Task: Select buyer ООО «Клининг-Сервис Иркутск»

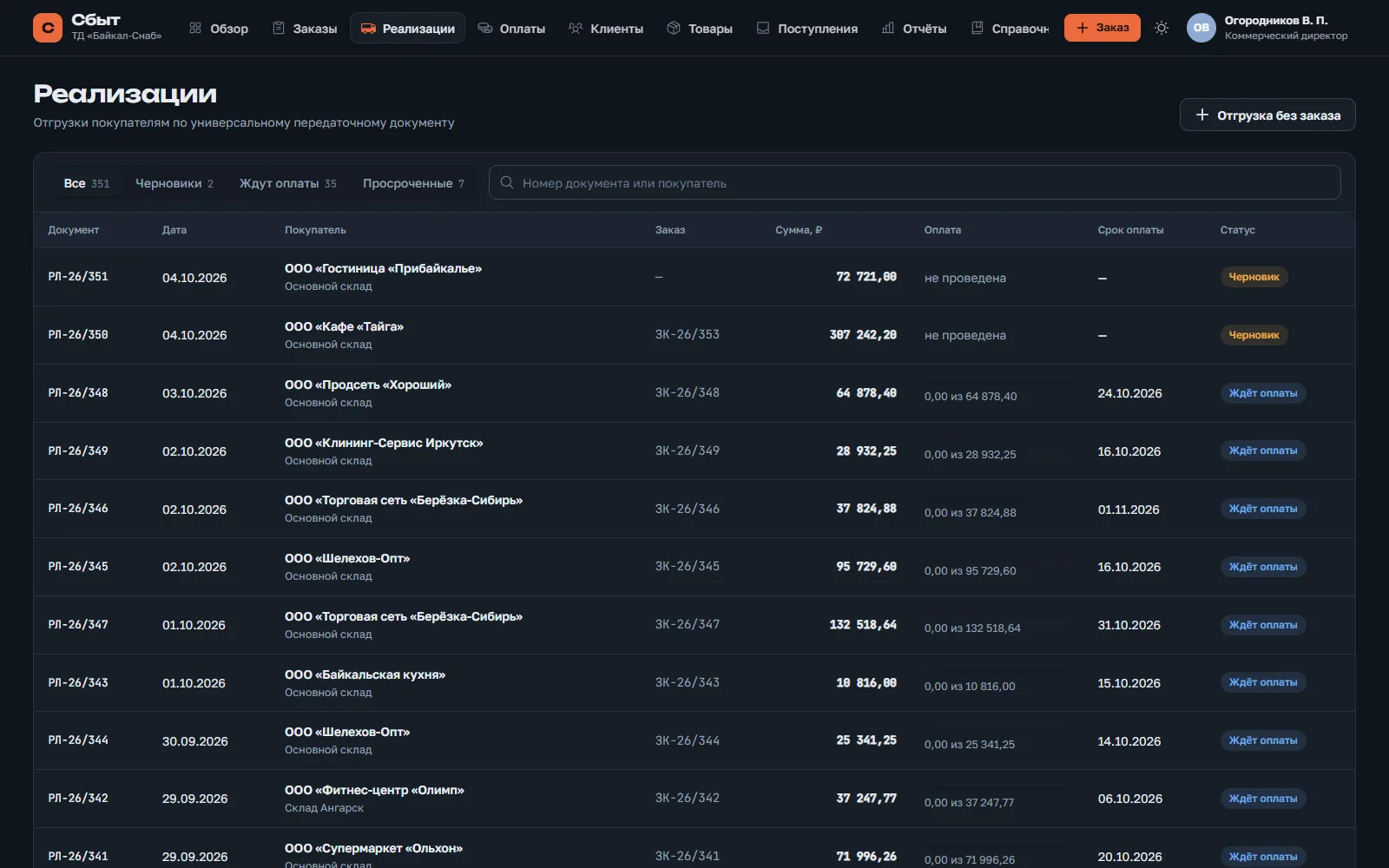Action: click(384, 443)
